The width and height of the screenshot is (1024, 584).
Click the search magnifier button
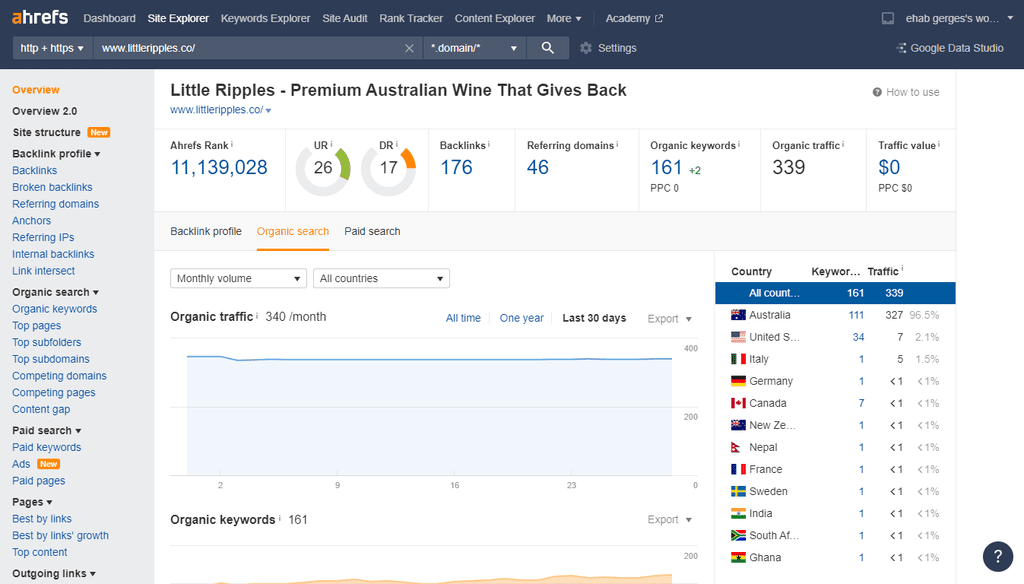(x=547, y=48)
